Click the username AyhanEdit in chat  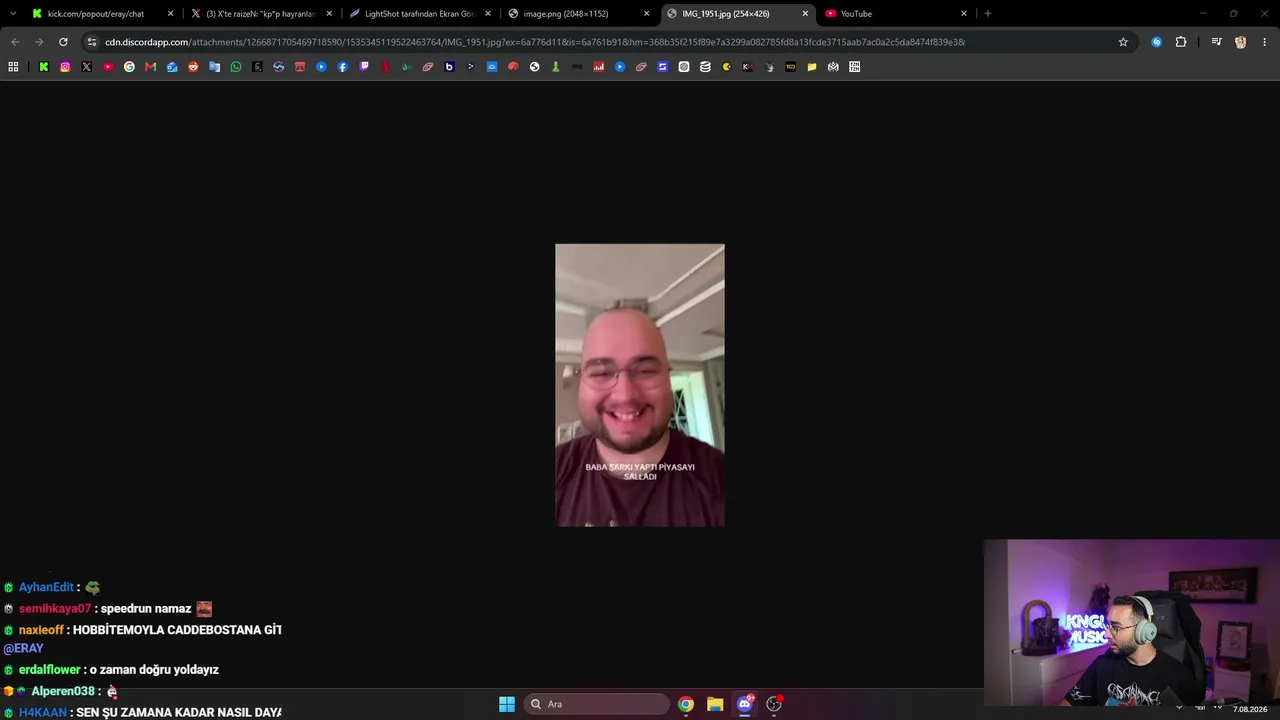46,588
